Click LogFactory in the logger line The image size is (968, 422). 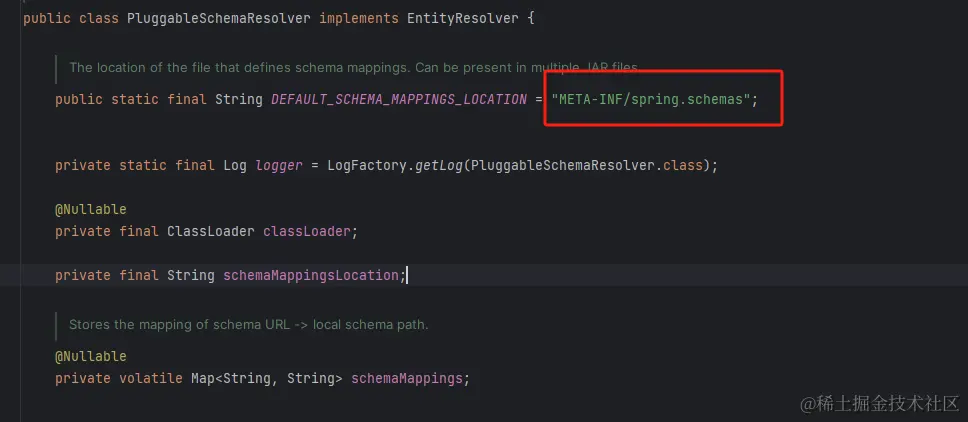[367, 166]
